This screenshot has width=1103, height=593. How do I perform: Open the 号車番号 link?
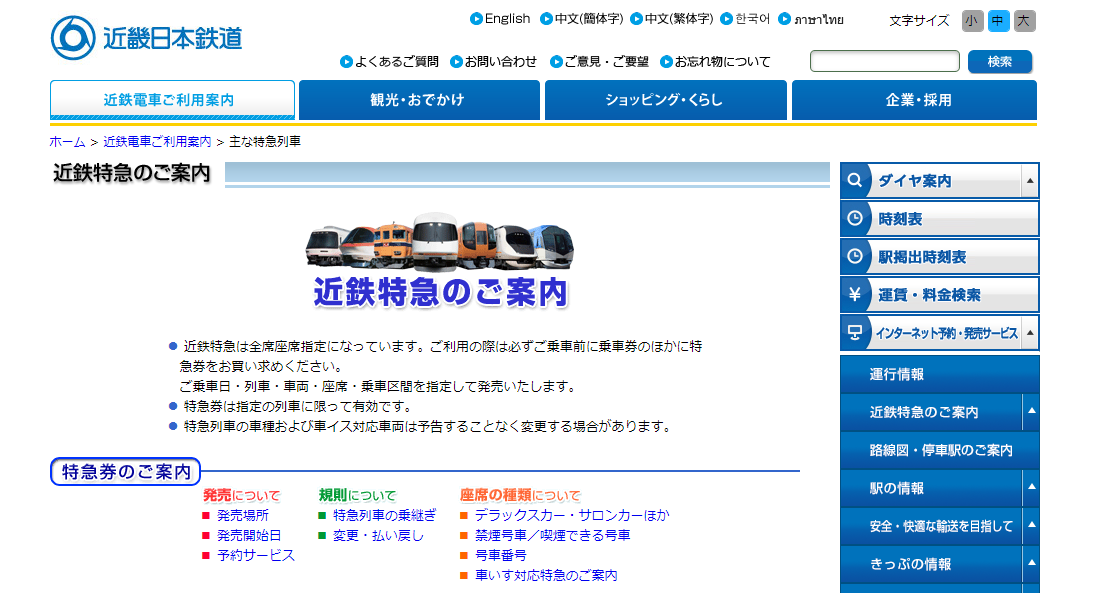pyautogui.click(x=501, y=556)
